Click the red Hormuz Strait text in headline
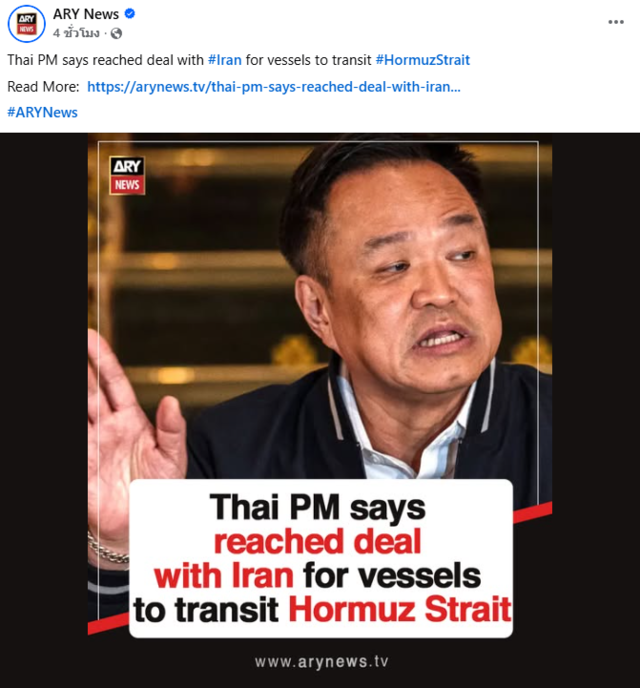This screenshot has height=688, width=640. (x=400, y=609)
